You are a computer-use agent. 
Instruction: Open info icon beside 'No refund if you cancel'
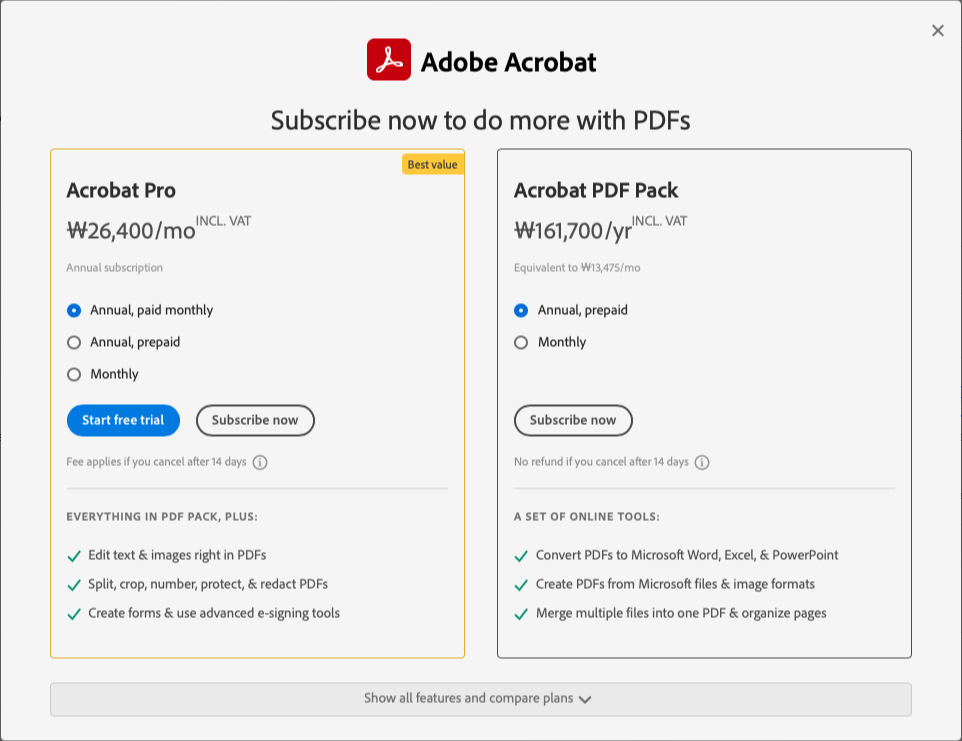coord(702,462)
